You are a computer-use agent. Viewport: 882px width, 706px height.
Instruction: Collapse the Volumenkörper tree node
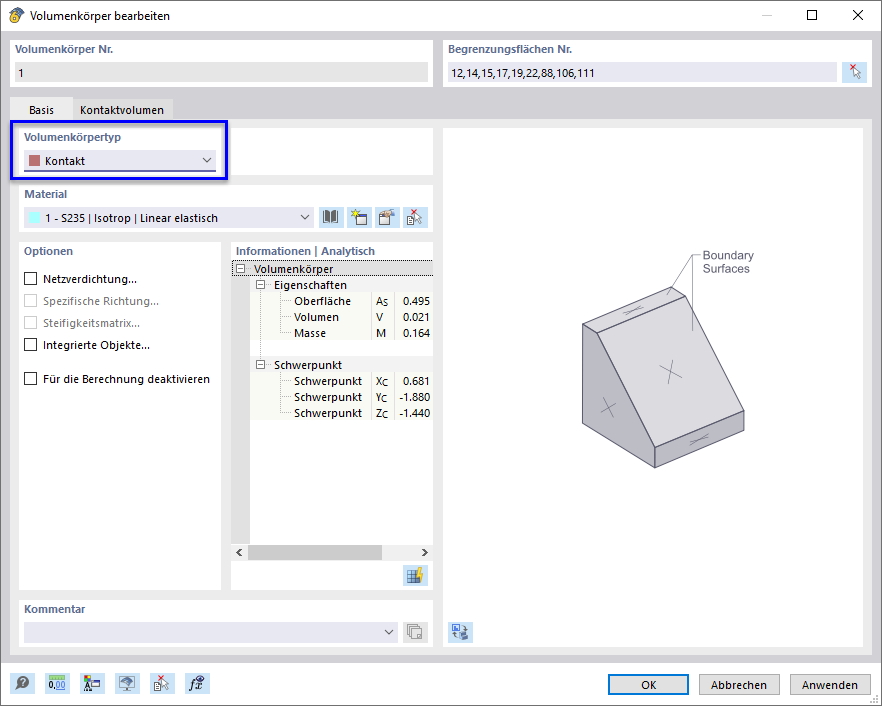click(240, 269)
